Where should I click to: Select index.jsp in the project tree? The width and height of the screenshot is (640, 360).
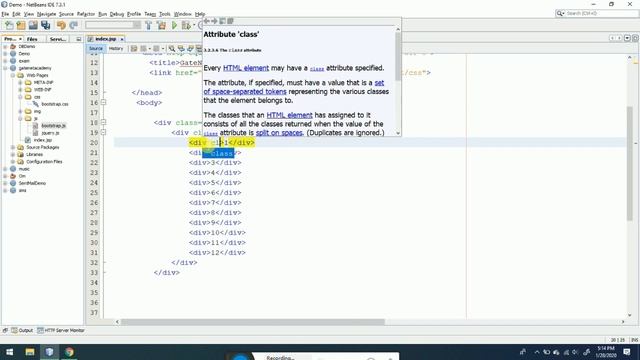[x=42, y=140]
